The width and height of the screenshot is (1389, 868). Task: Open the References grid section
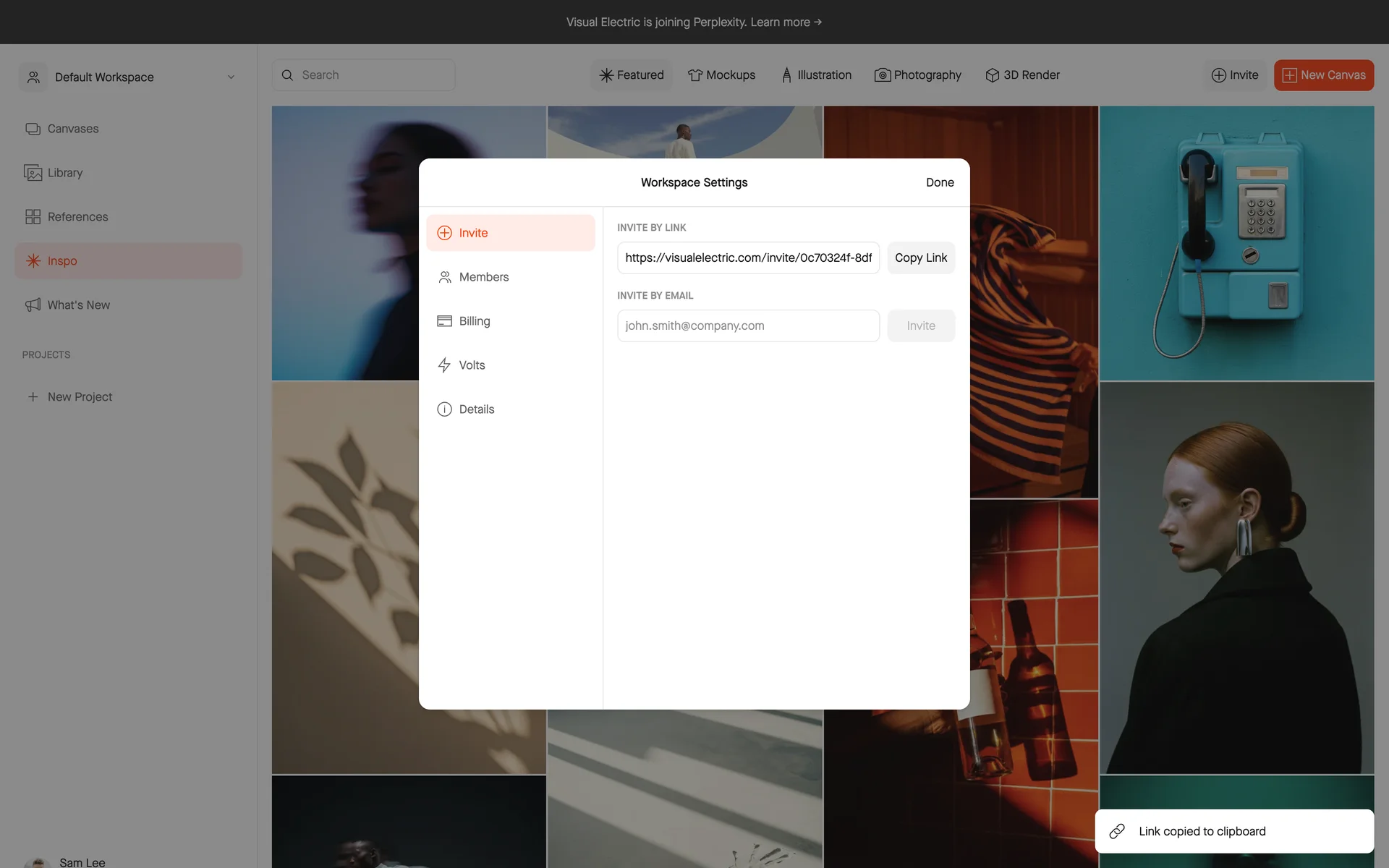click(x=77, y=217)
